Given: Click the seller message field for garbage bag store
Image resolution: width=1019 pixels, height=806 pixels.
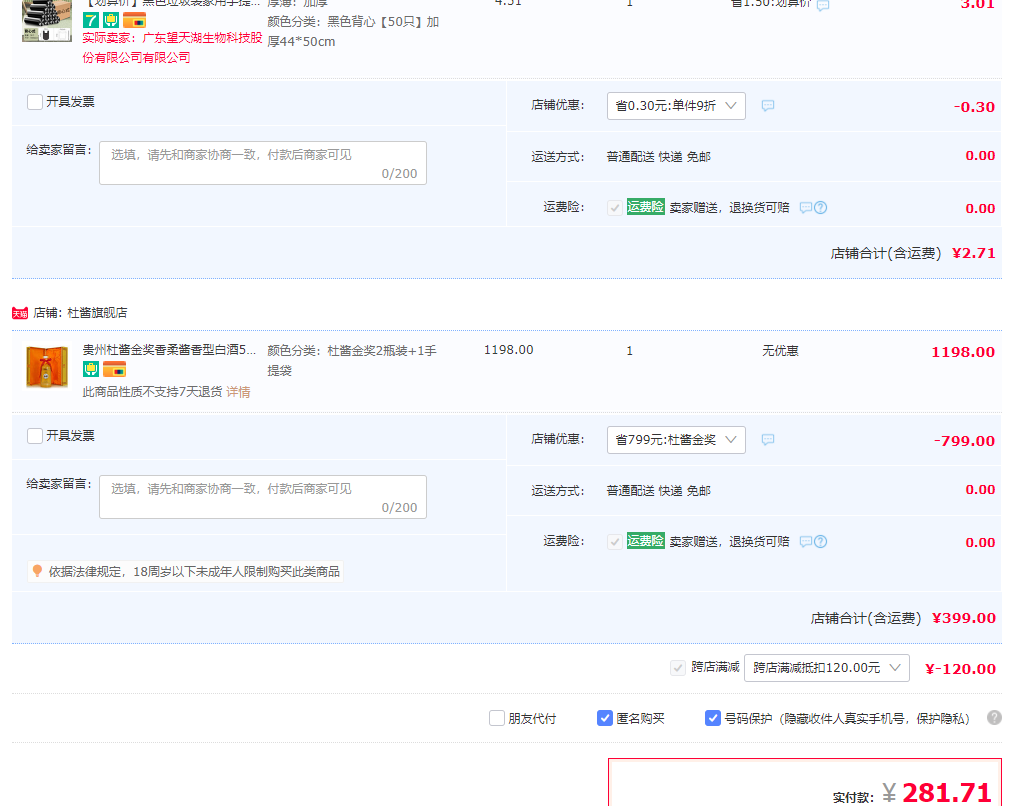Looking at the screenshot, I should tap(263, 163).
